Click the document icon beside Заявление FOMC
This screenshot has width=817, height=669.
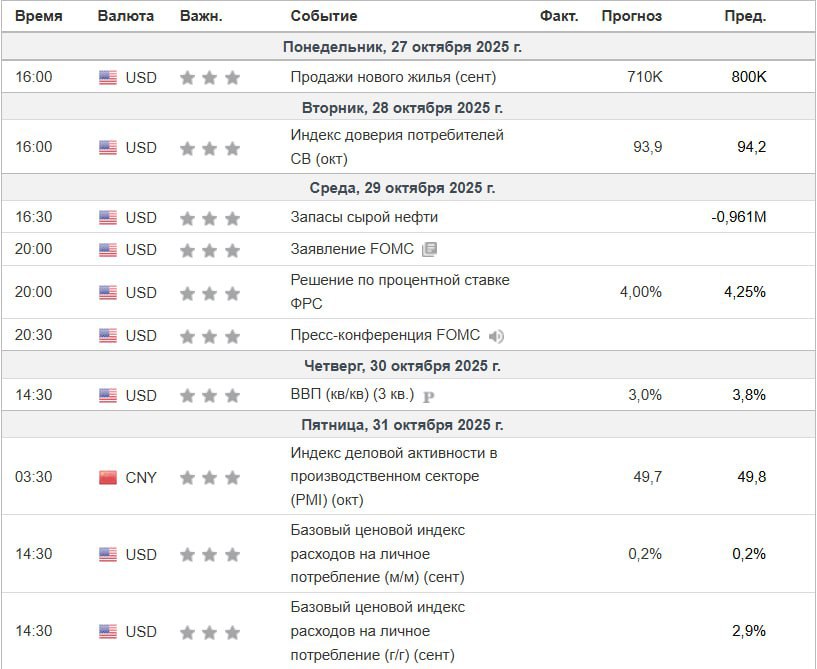pos(429,250)
